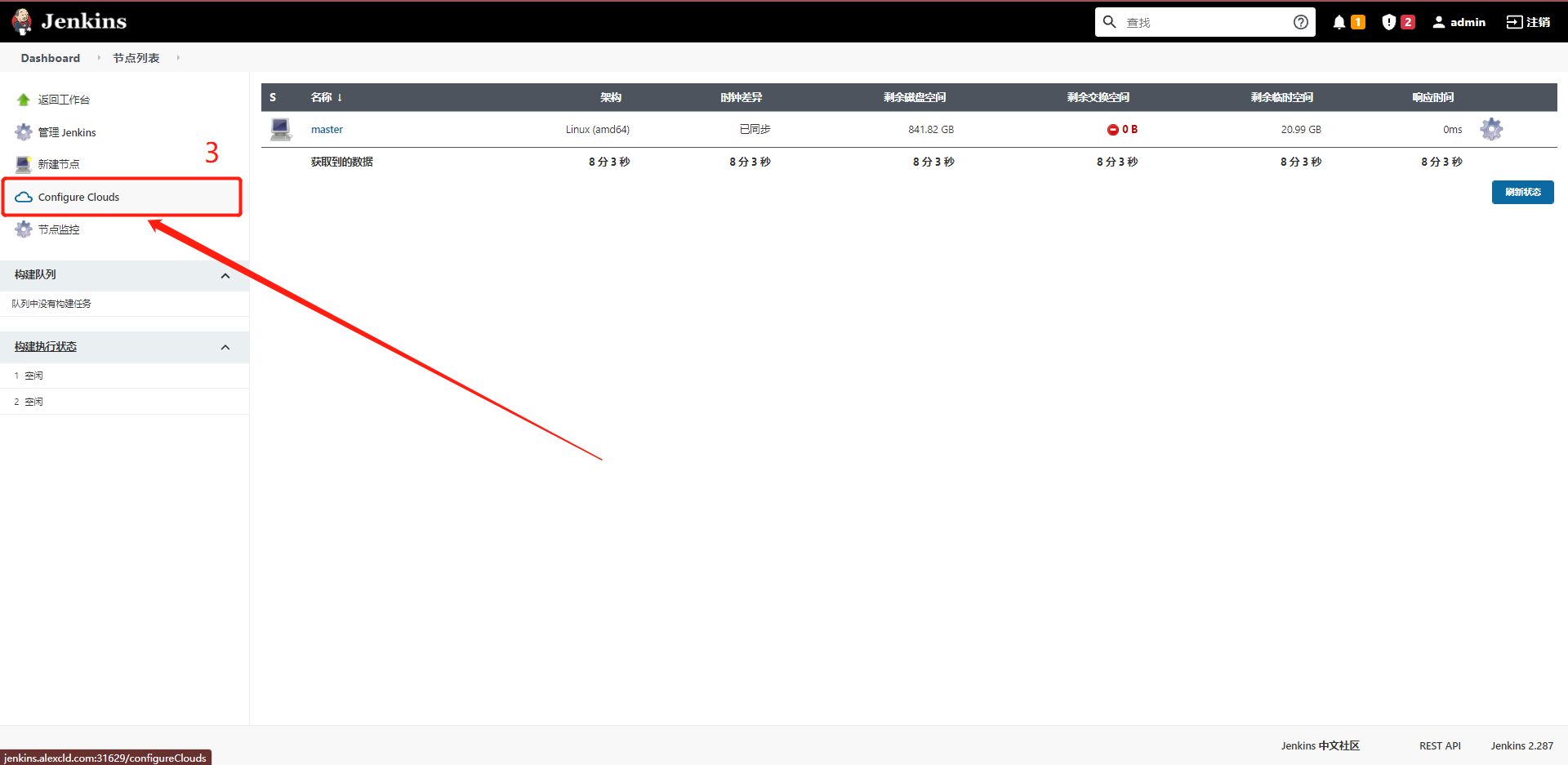Open Jenkins 中文社区 footer link

click(1321, 745)
